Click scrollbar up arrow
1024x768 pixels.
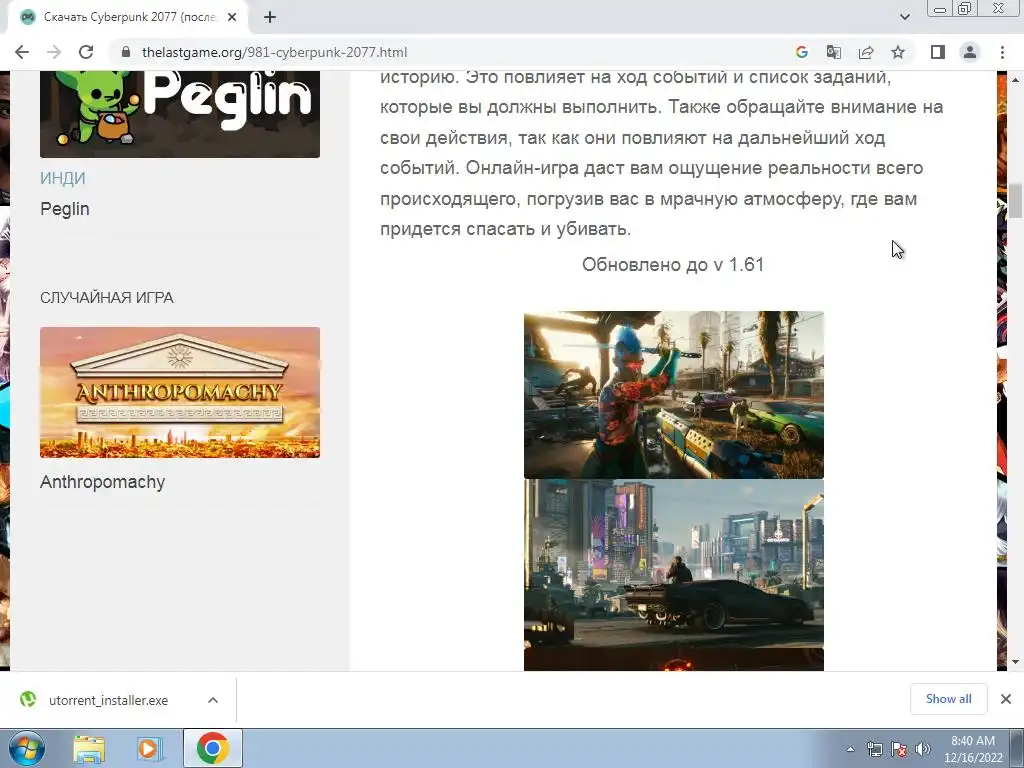point(1016,79)
